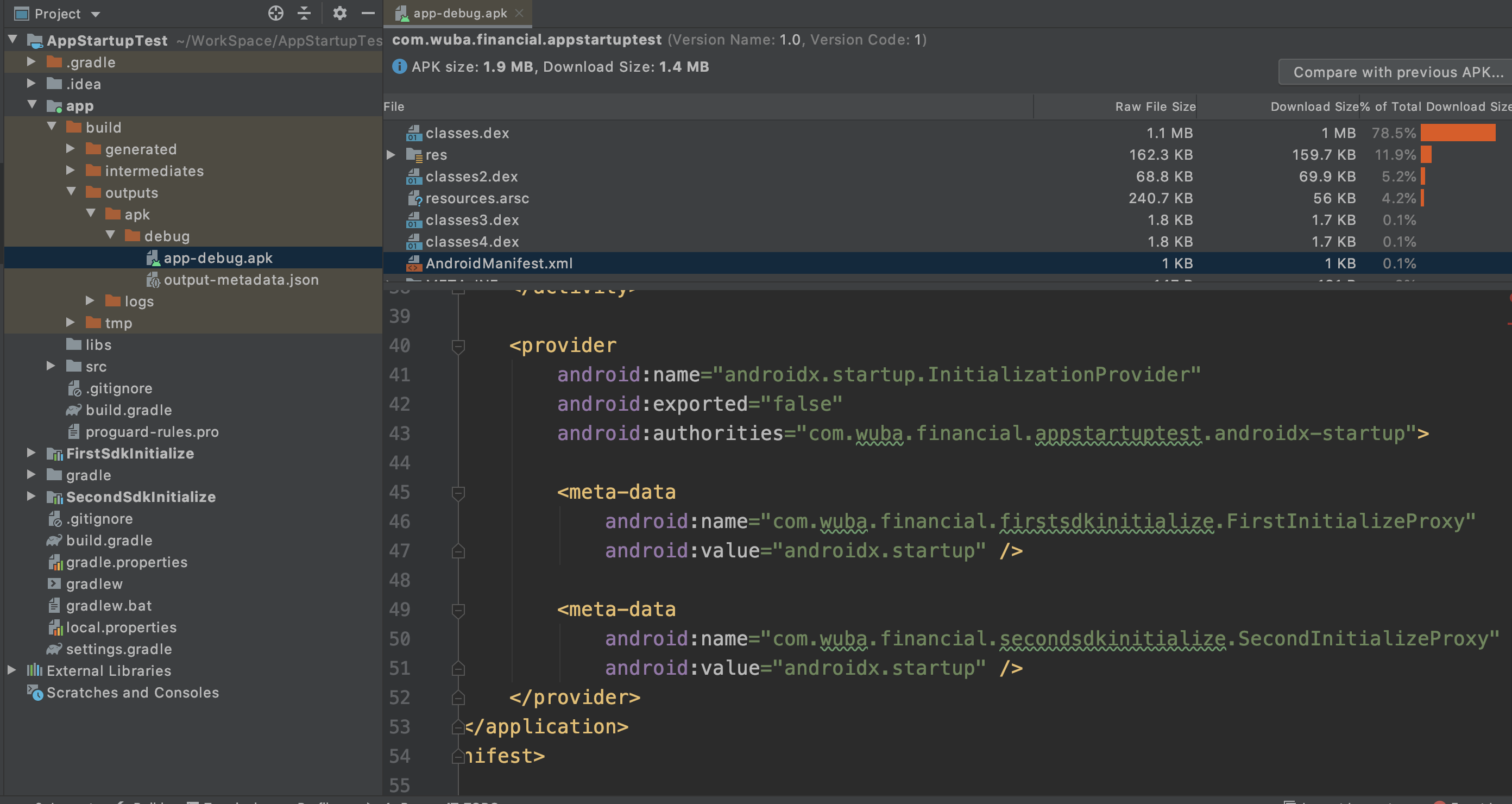This screenshot has width=1512, height=804.
Task: Click fold end marker at line 52
Action: coord(458,698)
